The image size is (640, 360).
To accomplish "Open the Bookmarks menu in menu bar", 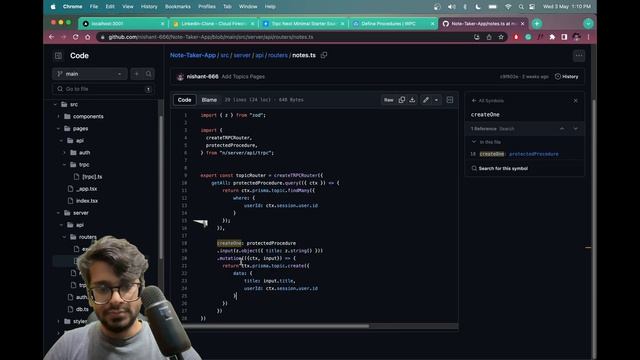I will pyautogui.click(x=178, y=7).
